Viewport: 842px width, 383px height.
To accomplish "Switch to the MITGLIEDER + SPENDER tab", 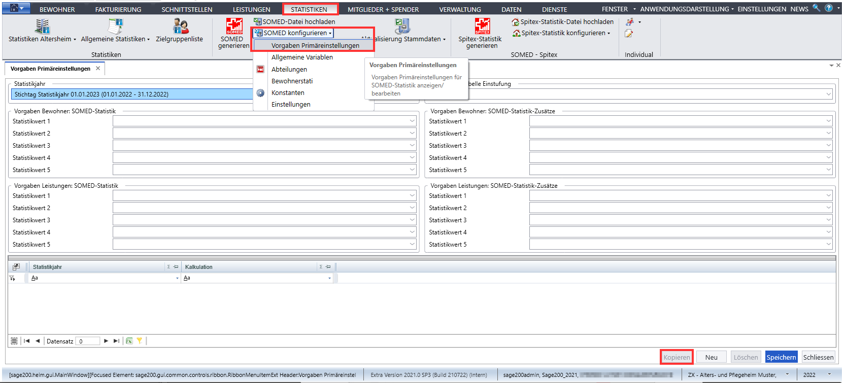I will [x=382, y=9].
